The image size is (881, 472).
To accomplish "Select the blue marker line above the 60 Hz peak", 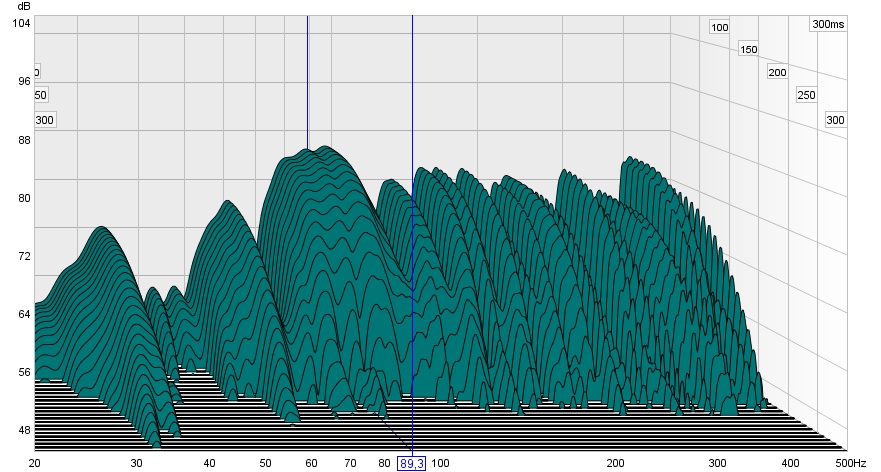I will (x=307, y=83).
